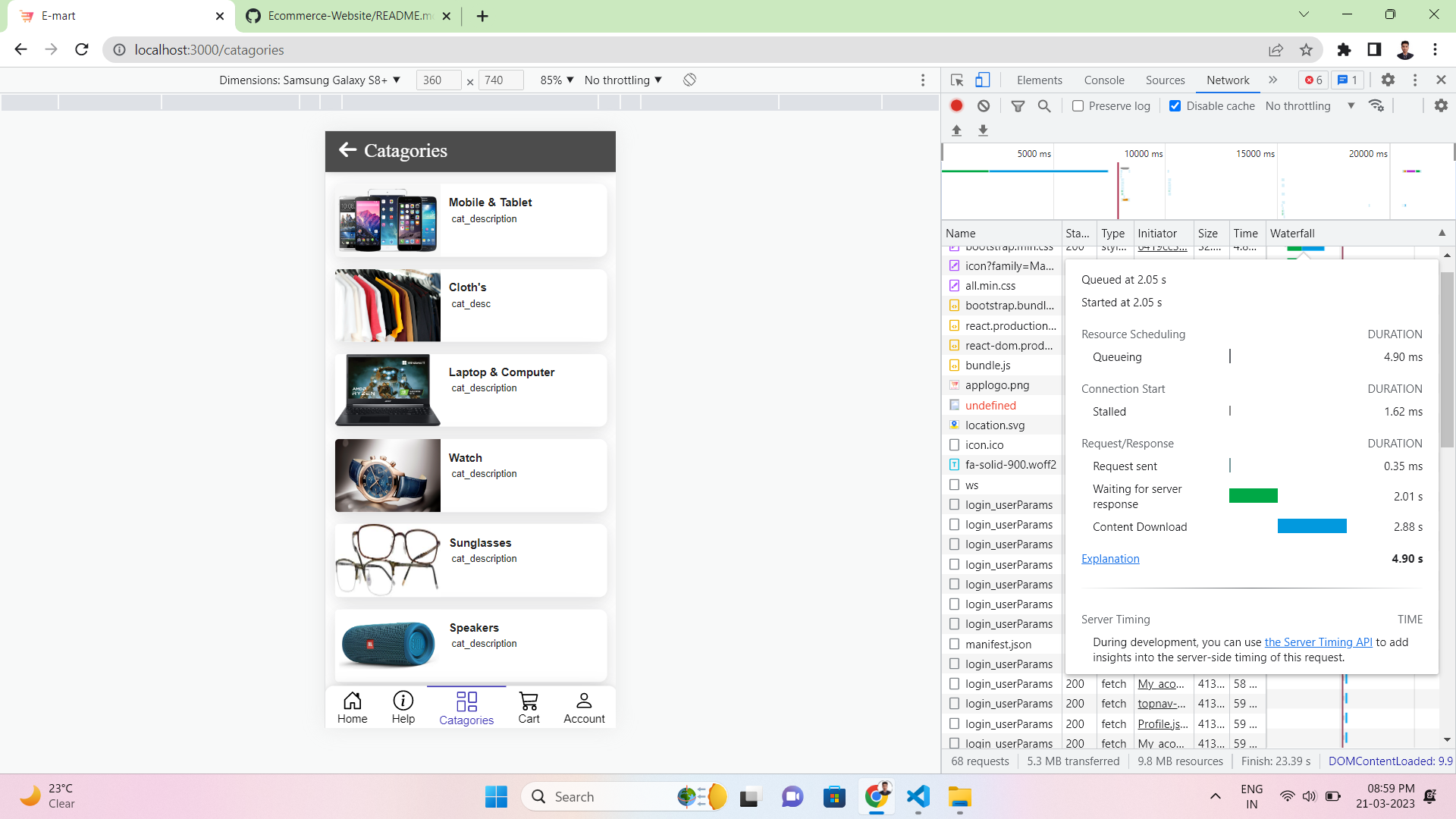Open the Server Timing API link
Screen dimensions: 1456x819
1318,642
